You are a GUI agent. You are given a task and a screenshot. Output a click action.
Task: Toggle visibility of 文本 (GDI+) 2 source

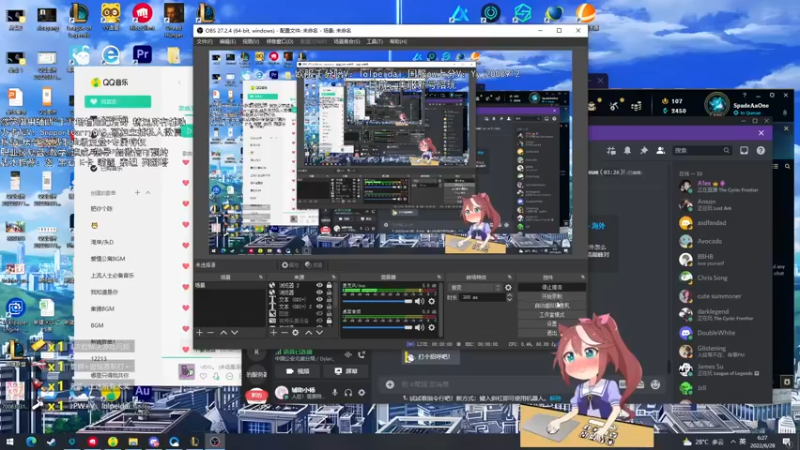[319, 307]
